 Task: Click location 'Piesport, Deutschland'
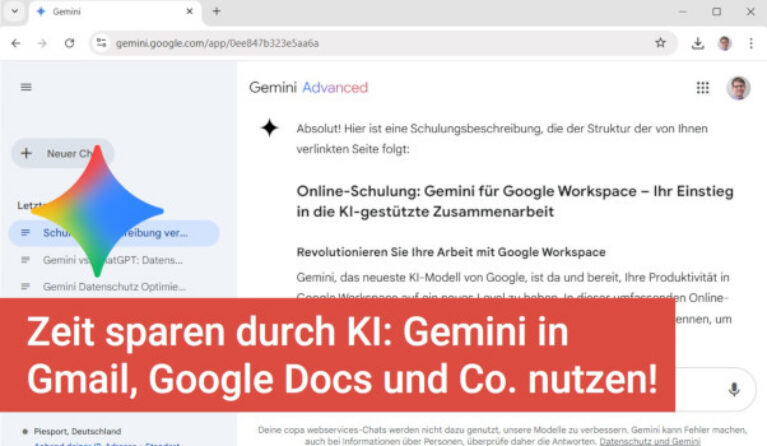pos(77,431)
